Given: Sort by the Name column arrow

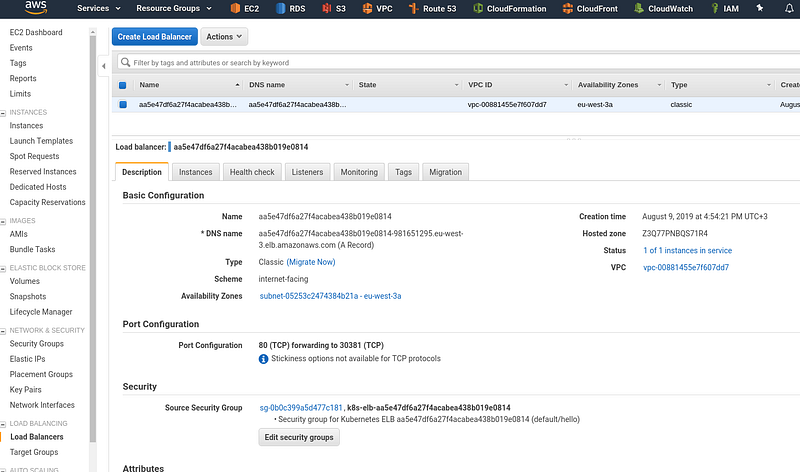Looking at the screenshot, I should [237, 85].
